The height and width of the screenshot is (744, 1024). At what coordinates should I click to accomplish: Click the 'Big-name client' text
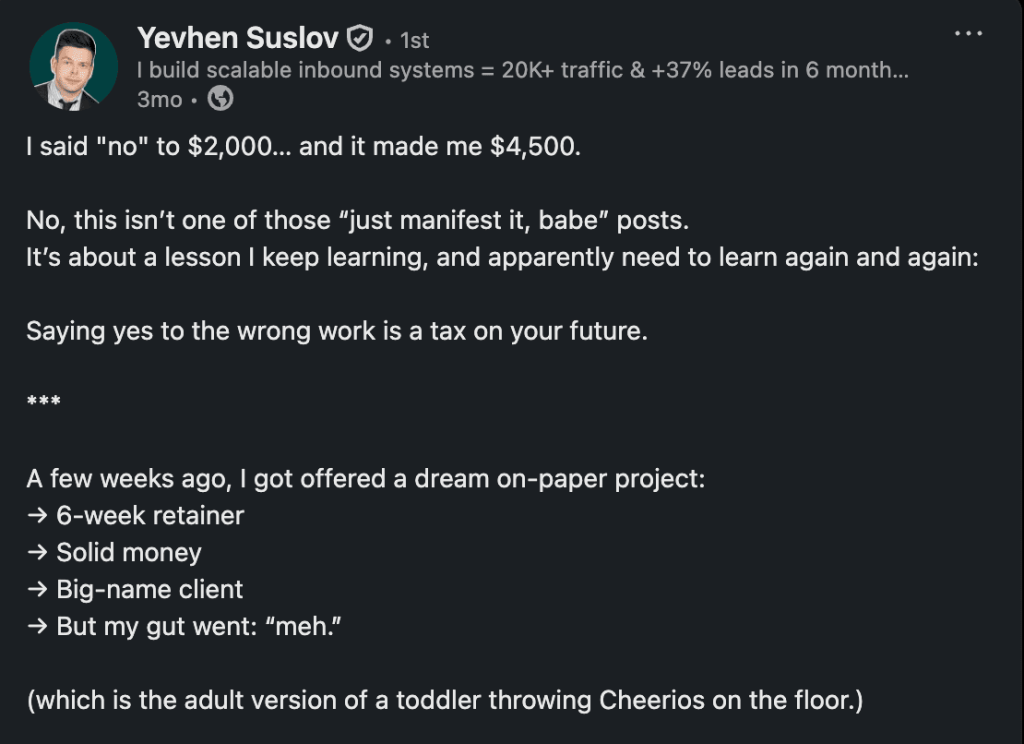pos(150,589)
